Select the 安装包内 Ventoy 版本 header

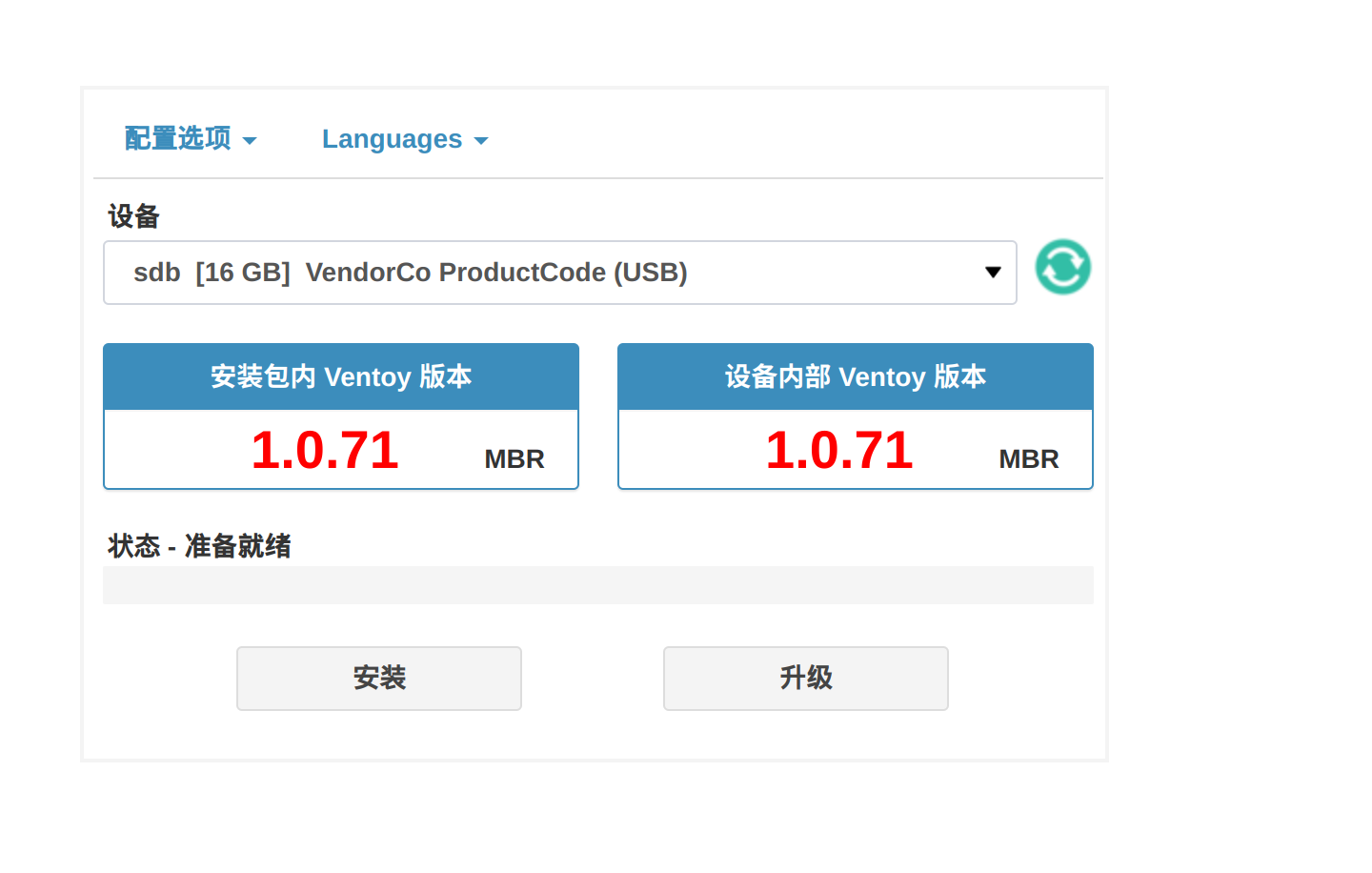click(341, 376)
